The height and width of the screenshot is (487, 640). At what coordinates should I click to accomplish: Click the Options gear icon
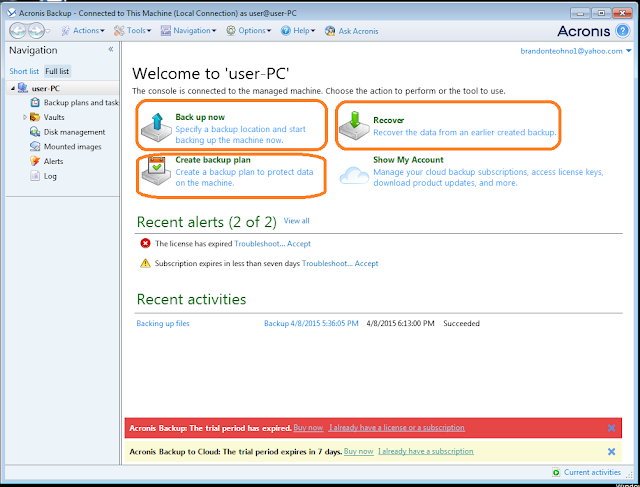point(231,31)
